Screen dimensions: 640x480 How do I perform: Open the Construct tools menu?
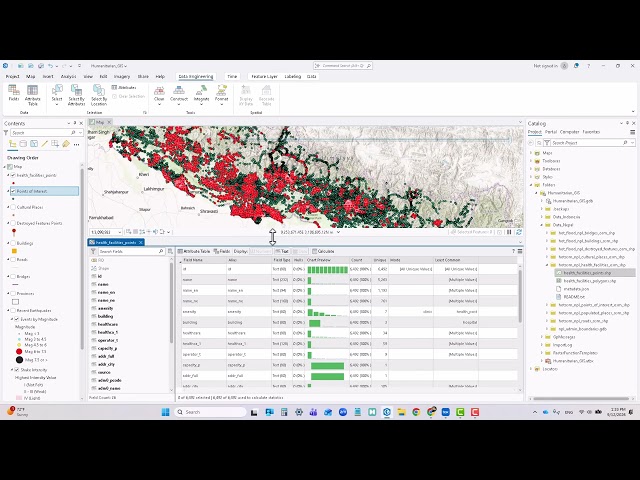click(x=179, y=94)
